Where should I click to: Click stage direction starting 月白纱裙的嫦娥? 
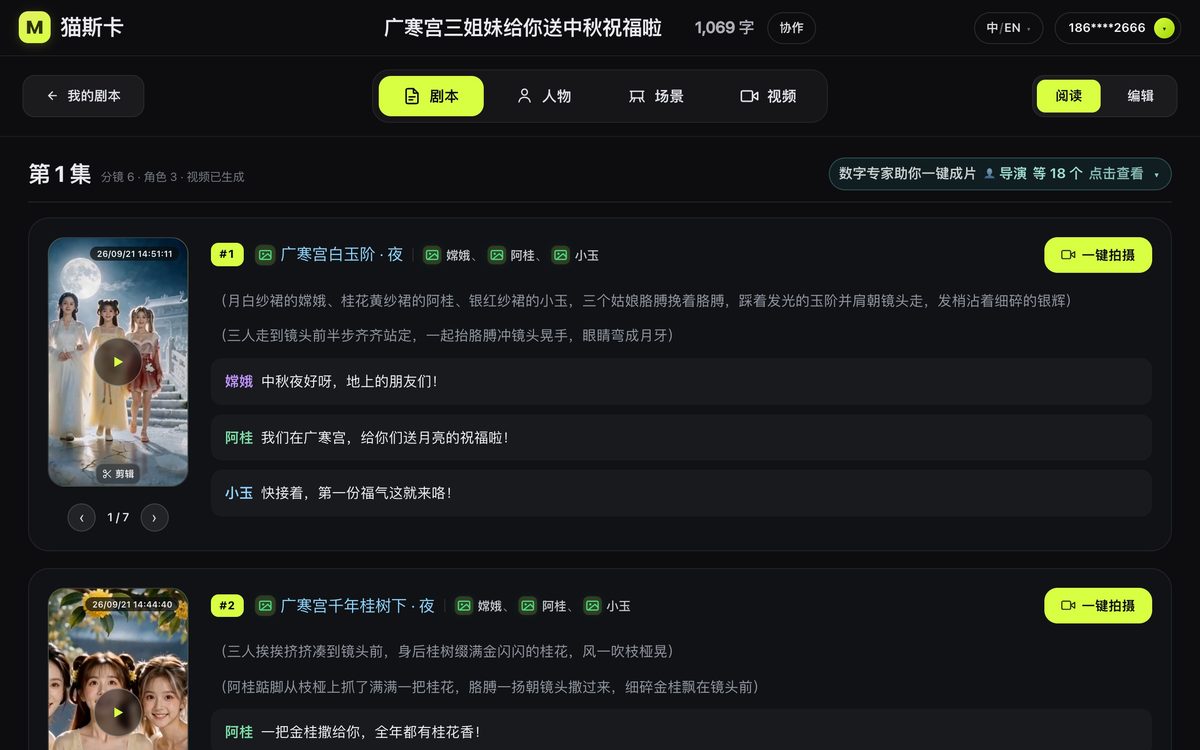coord(645,301)
